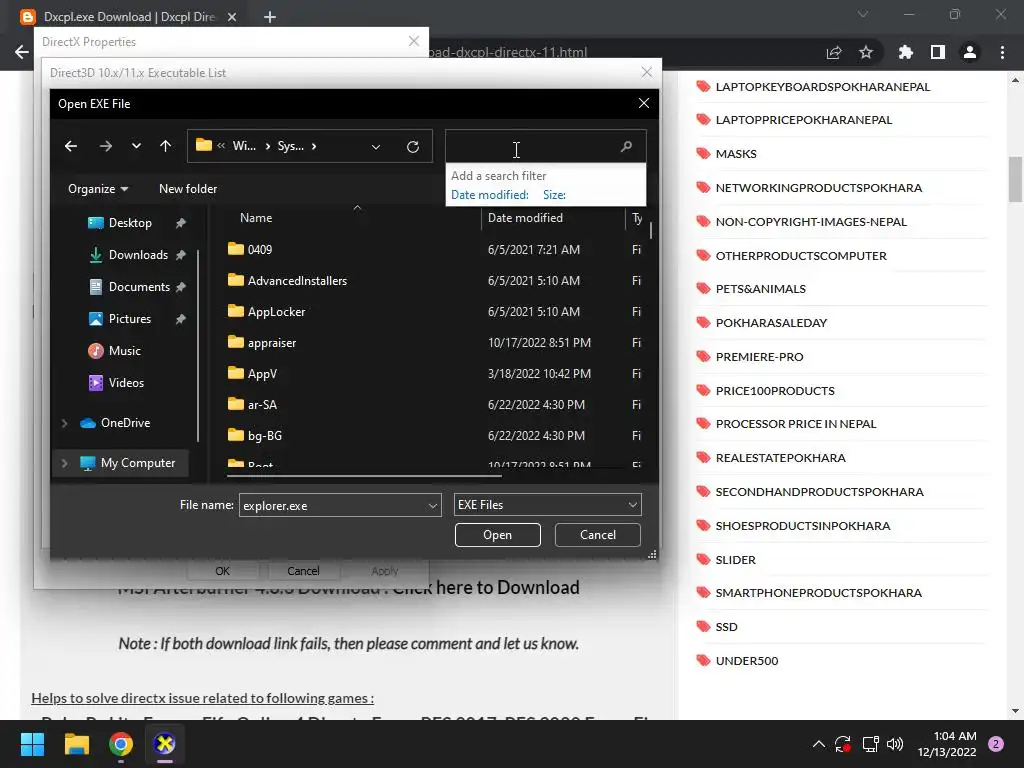Image resolution: width=1024 pixels, height=768 pixels.
Task: Select the AdvancedInstallers folder
Action: pyautogui.click(x=297, y=281)
